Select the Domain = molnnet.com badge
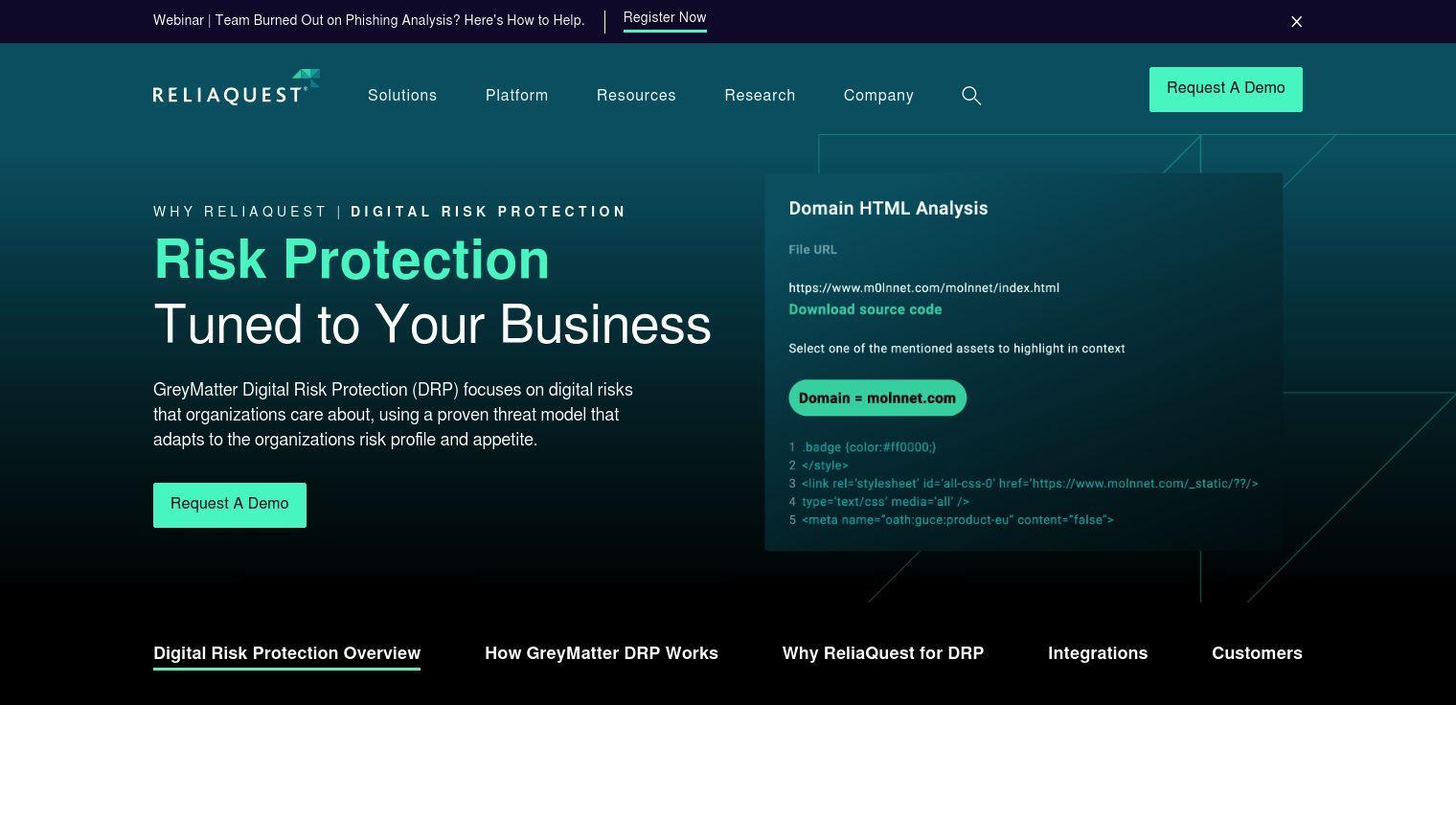The height and width of the screenshot is (819, 1456). [x=877, y=398]
